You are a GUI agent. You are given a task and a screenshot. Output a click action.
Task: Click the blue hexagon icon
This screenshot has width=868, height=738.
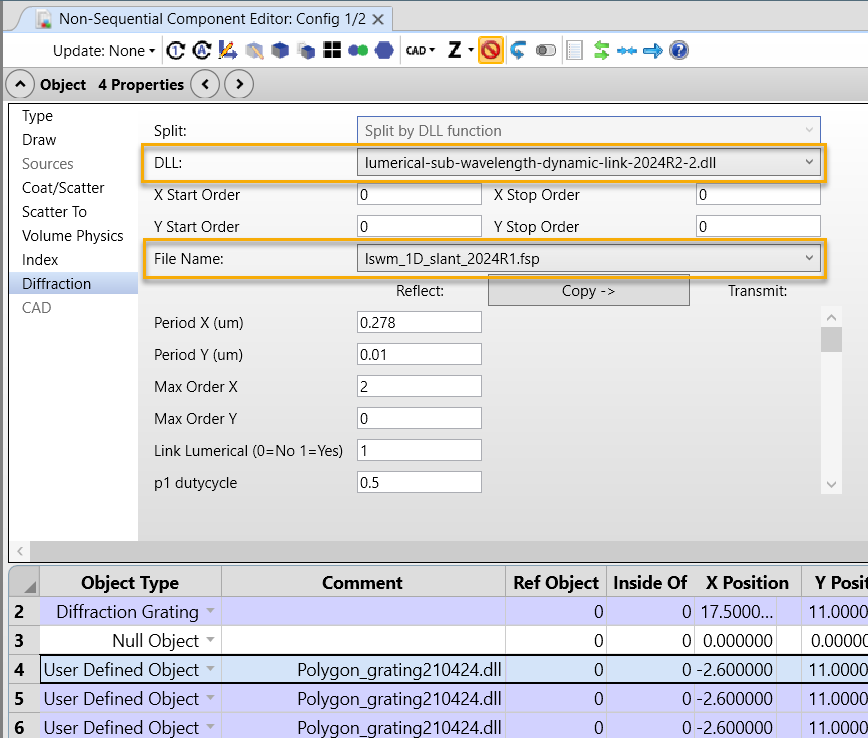[384, 51]
